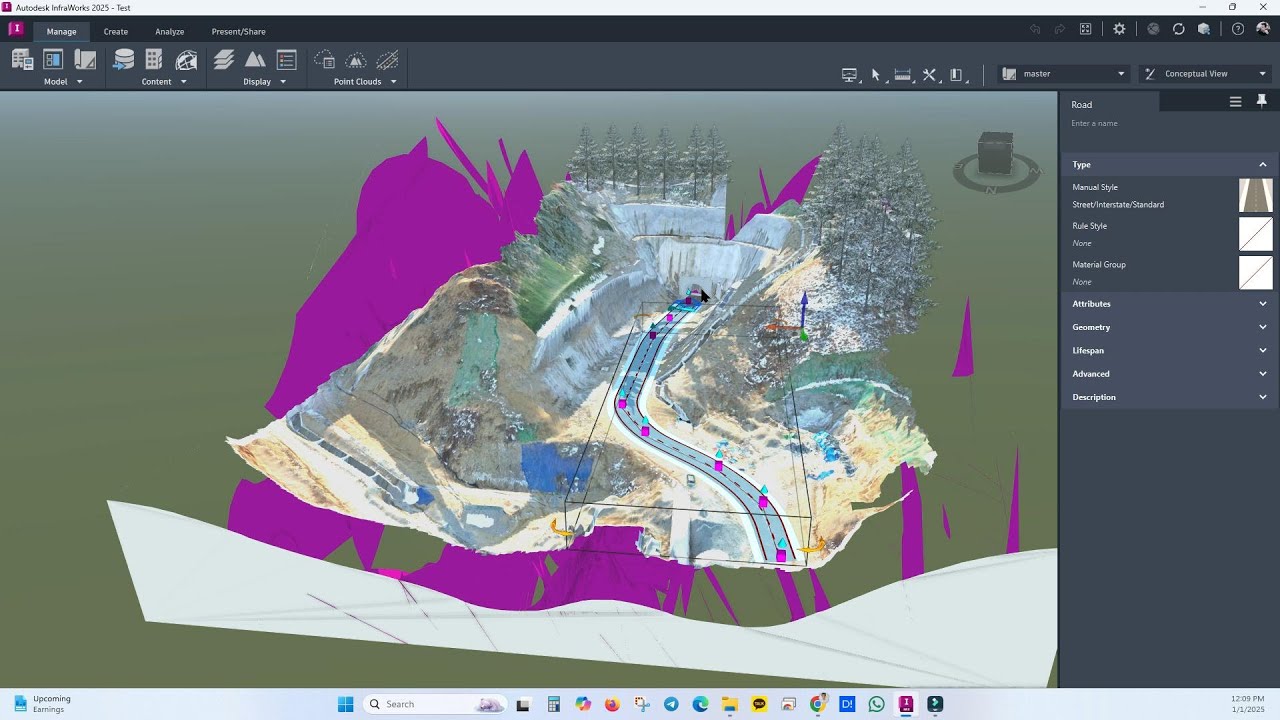
Task: Open the Surface Layers stacked icon
Action: 224,60
